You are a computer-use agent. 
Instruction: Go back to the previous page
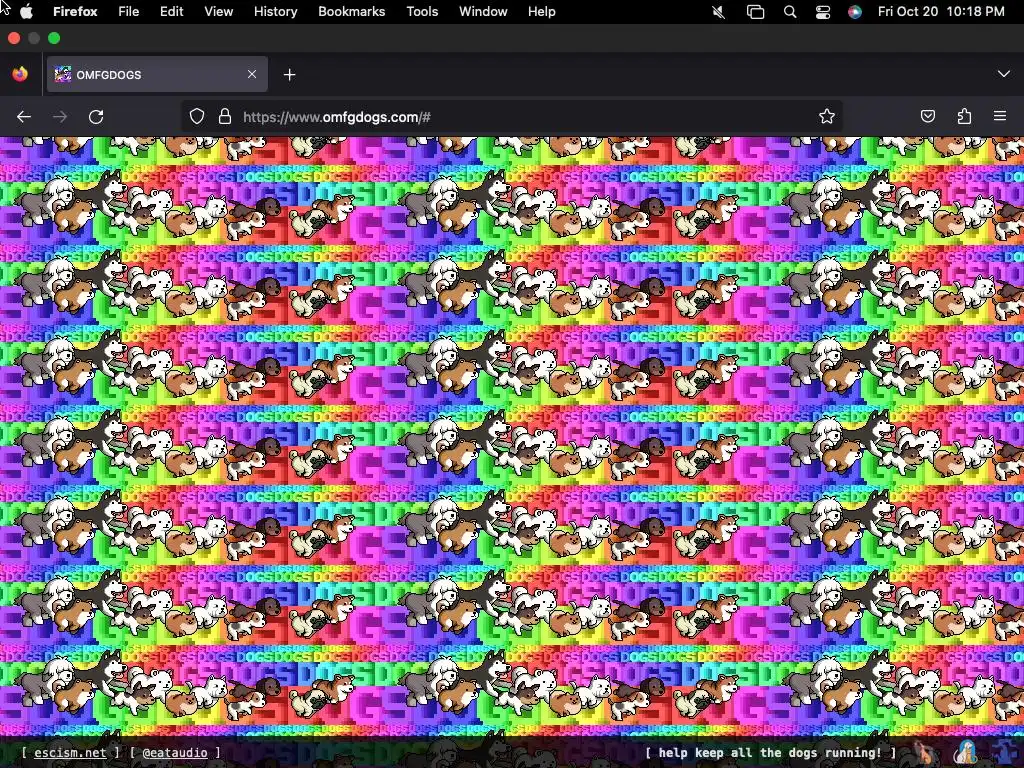[x=24, y=117]
